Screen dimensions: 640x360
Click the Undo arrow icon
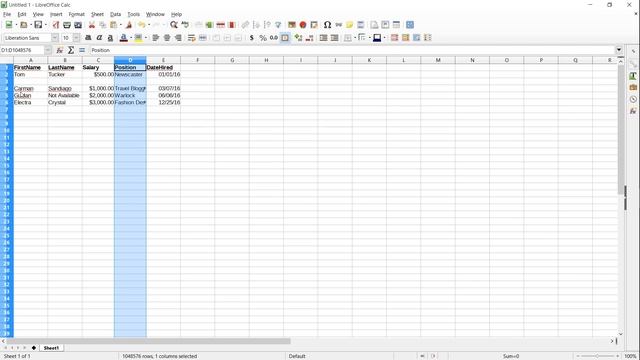click(141, 25)
